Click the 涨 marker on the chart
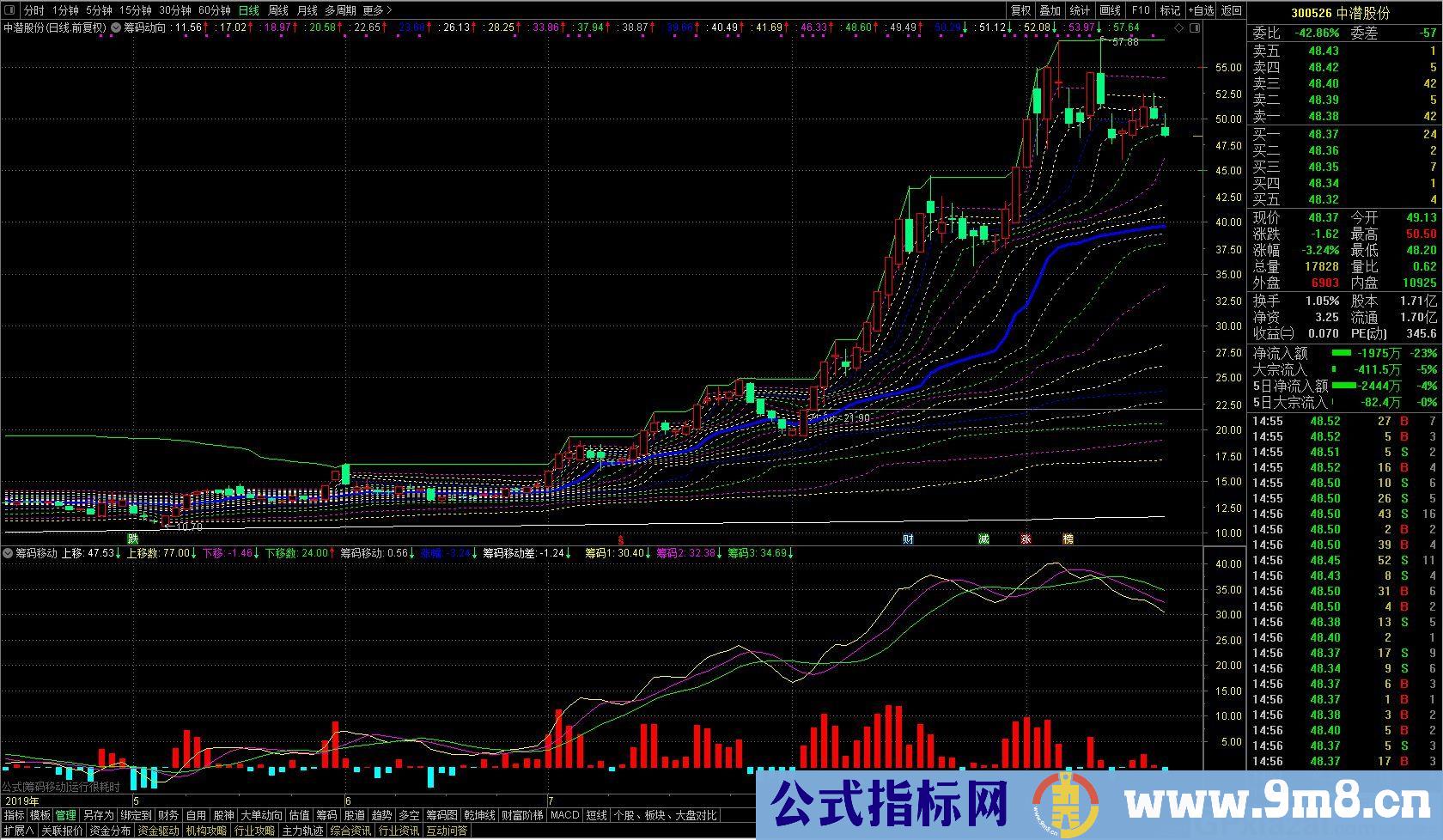The height and width of the screenshot is (840, 1443). coord(1026,539)
